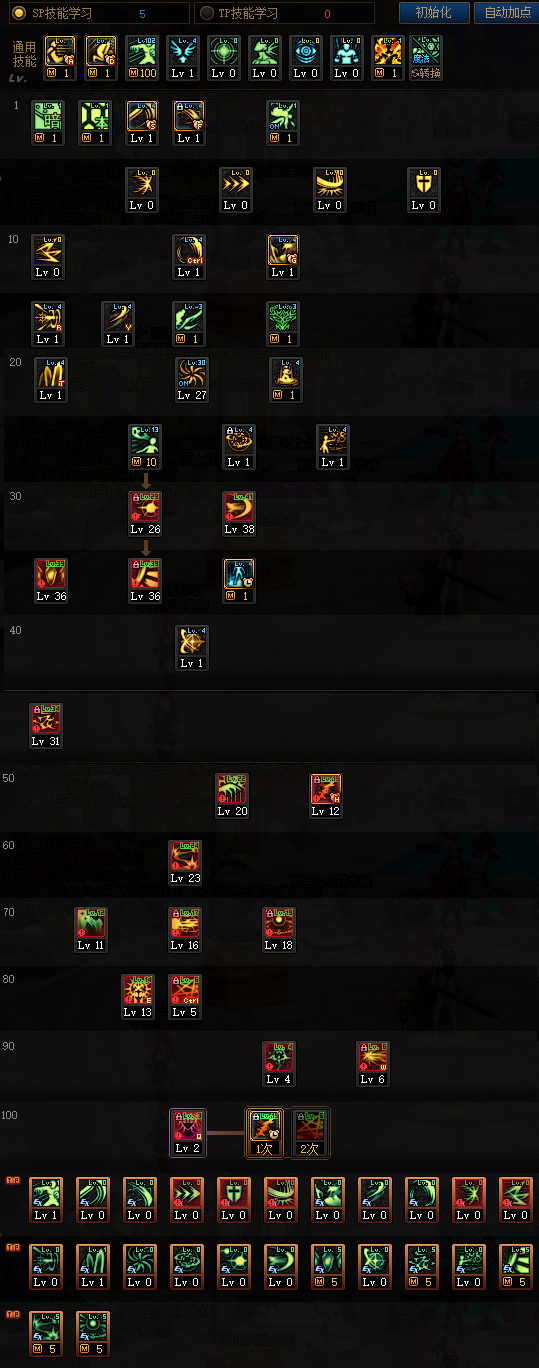Select the SP技能学习 radio button
Image resolution: width=539 pixels, height=1368 pixels.
(x=18, y=13)
